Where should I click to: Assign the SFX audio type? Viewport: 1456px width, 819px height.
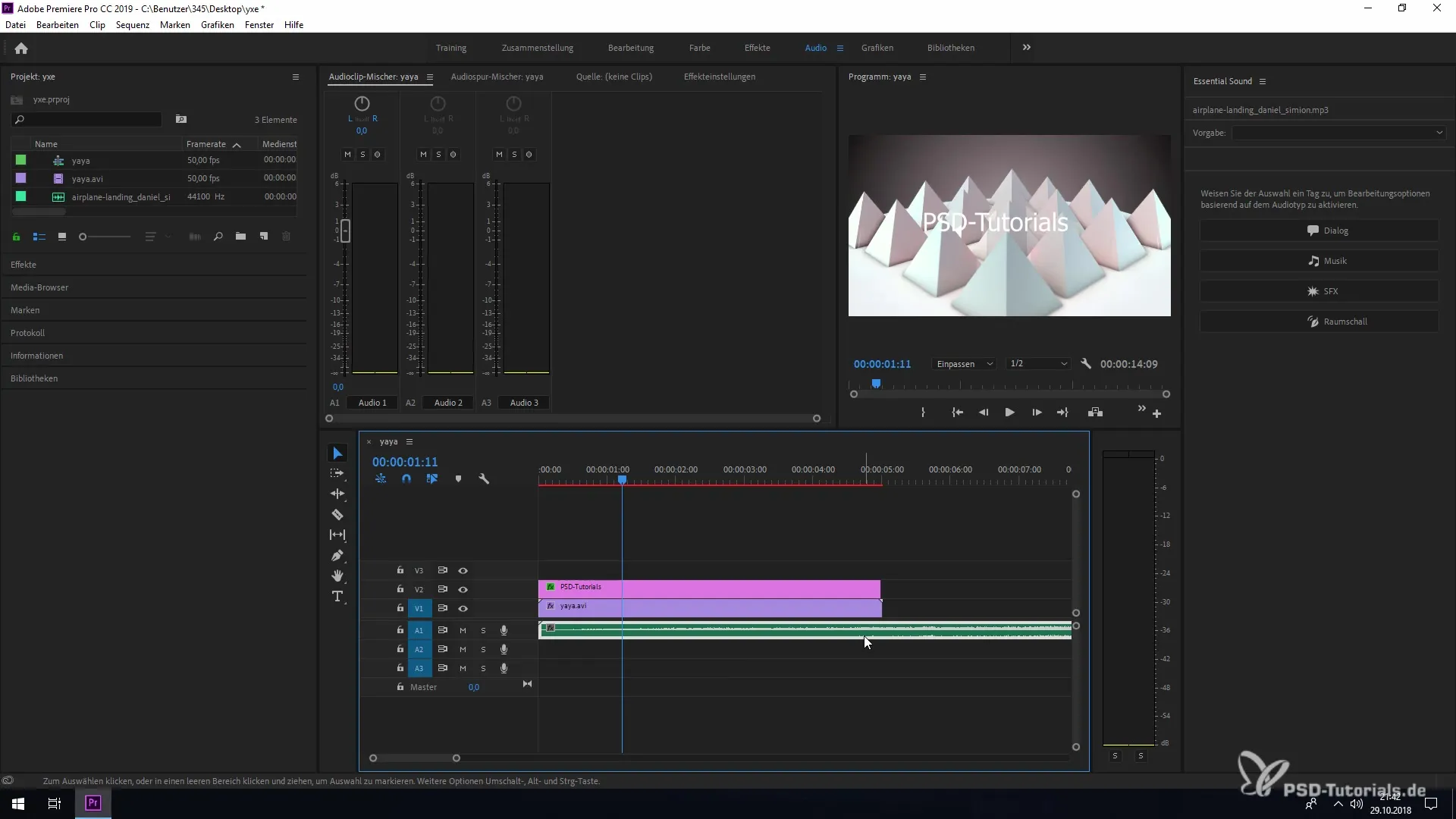pos(1319,291)
